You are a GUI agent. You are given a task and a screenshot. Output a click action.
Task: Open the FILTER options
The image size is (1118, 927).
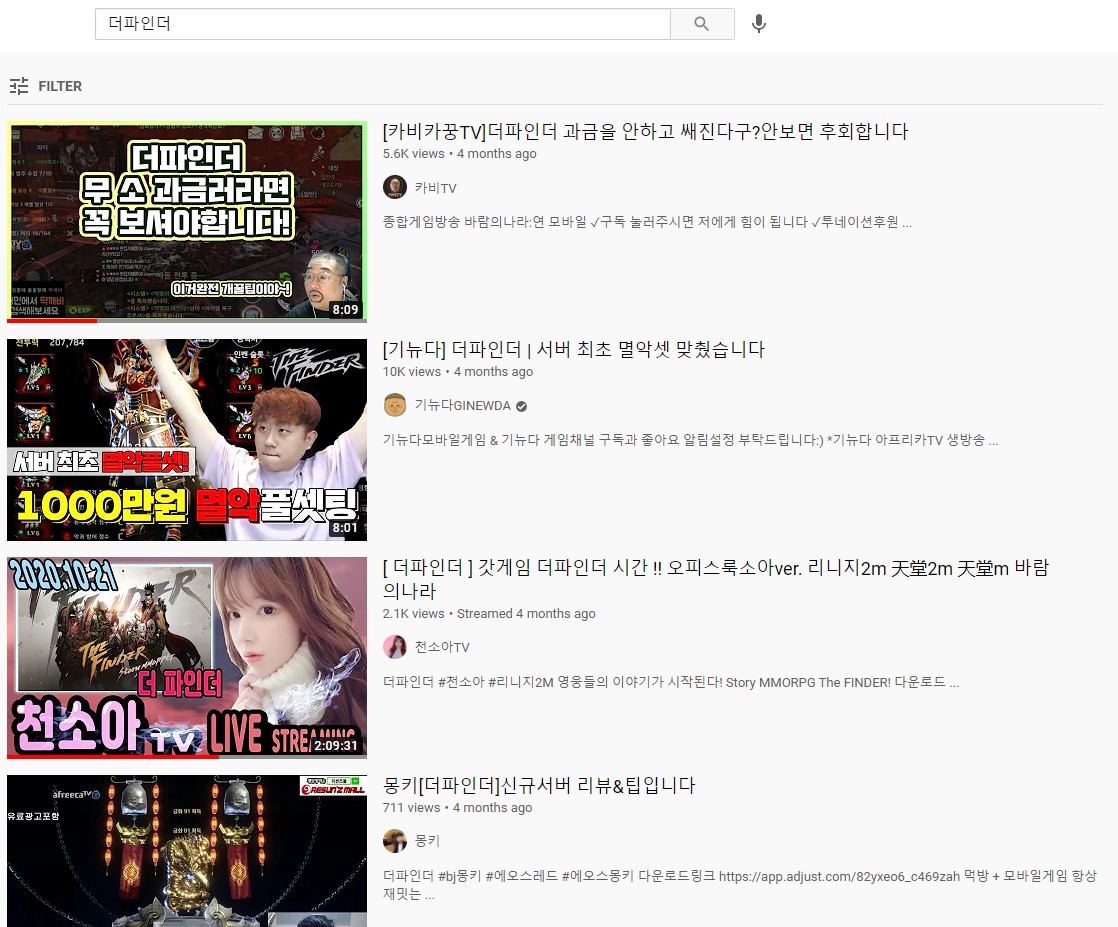pyautogui.click(x=46, y=86)
